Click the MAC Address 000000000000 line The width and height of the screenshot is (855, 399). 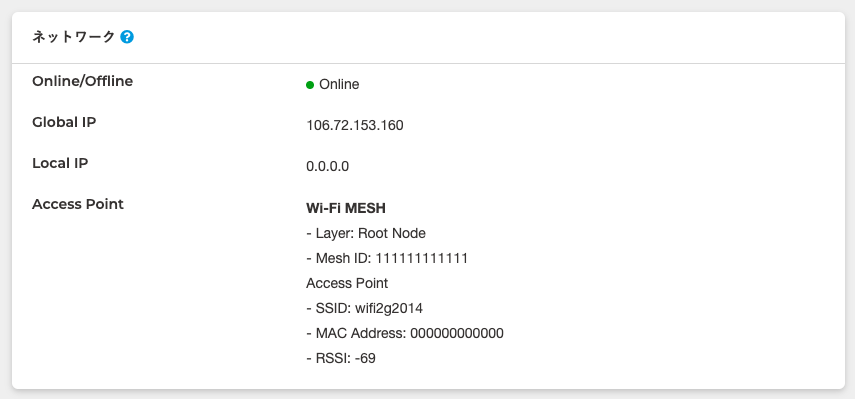click(405, 333)
